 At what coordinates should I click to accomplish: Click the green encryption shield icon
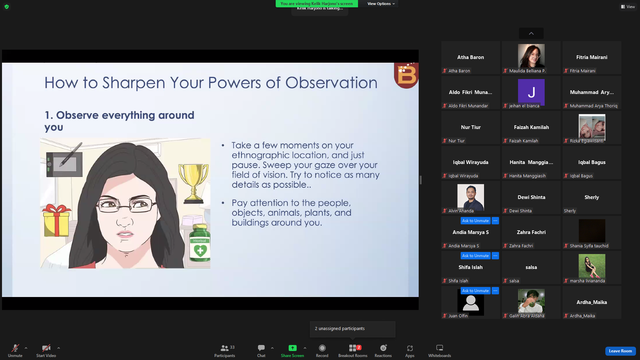tap(7, 7)
